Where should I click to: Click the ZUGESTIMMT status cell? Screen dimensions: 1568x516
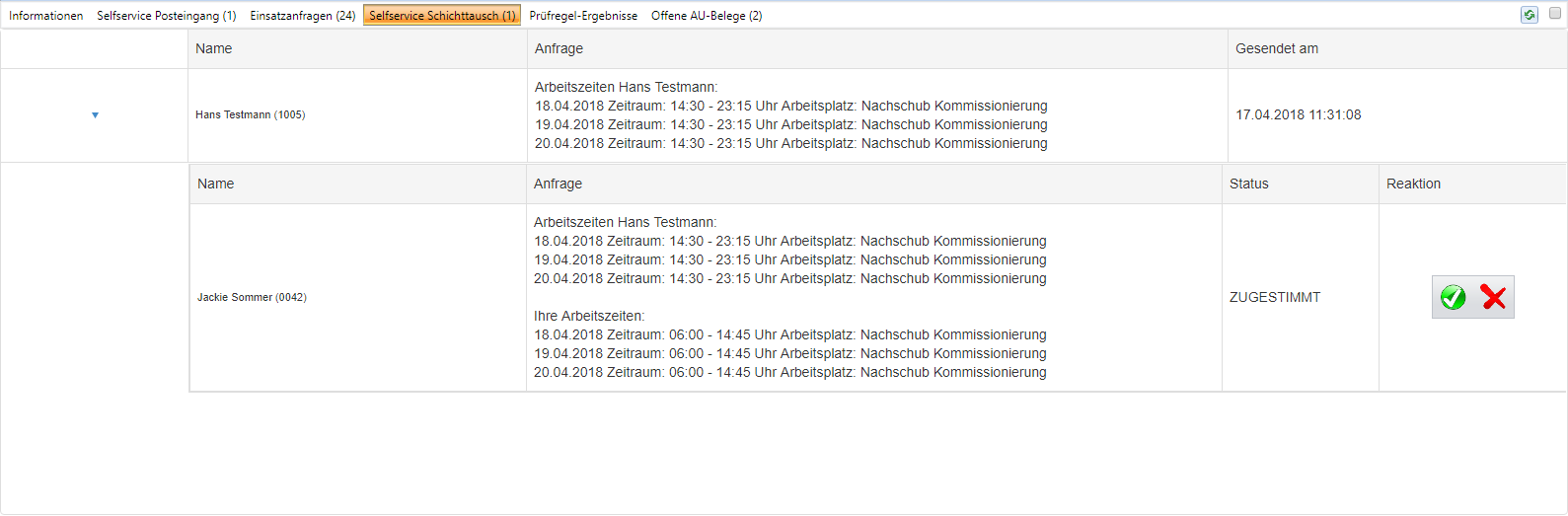click(x=1300, y=297)
